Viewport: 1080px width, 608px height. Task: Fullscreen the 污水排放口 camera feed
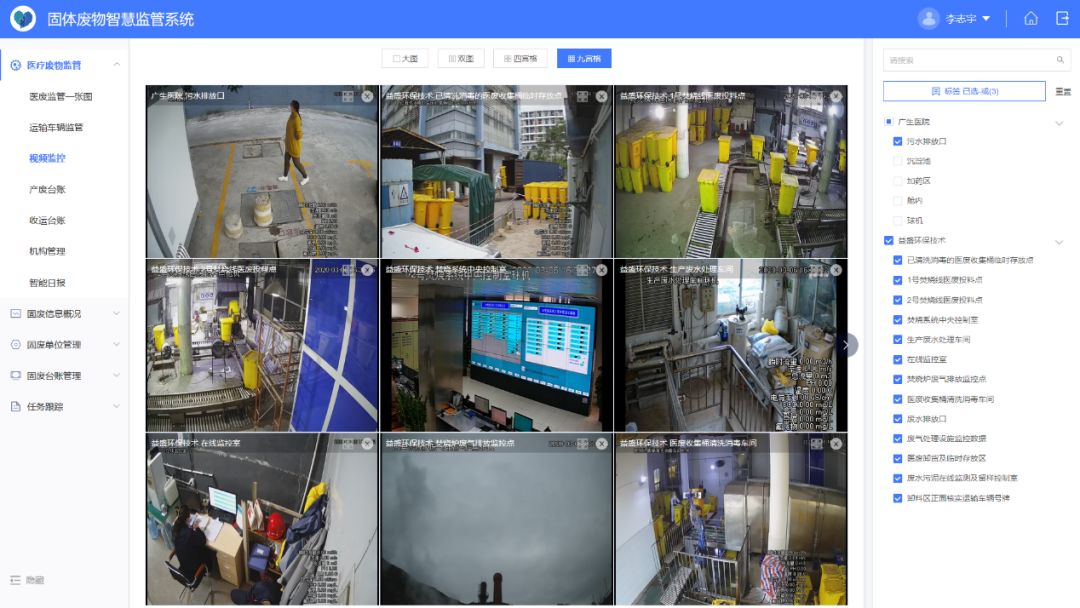(347, 97)
